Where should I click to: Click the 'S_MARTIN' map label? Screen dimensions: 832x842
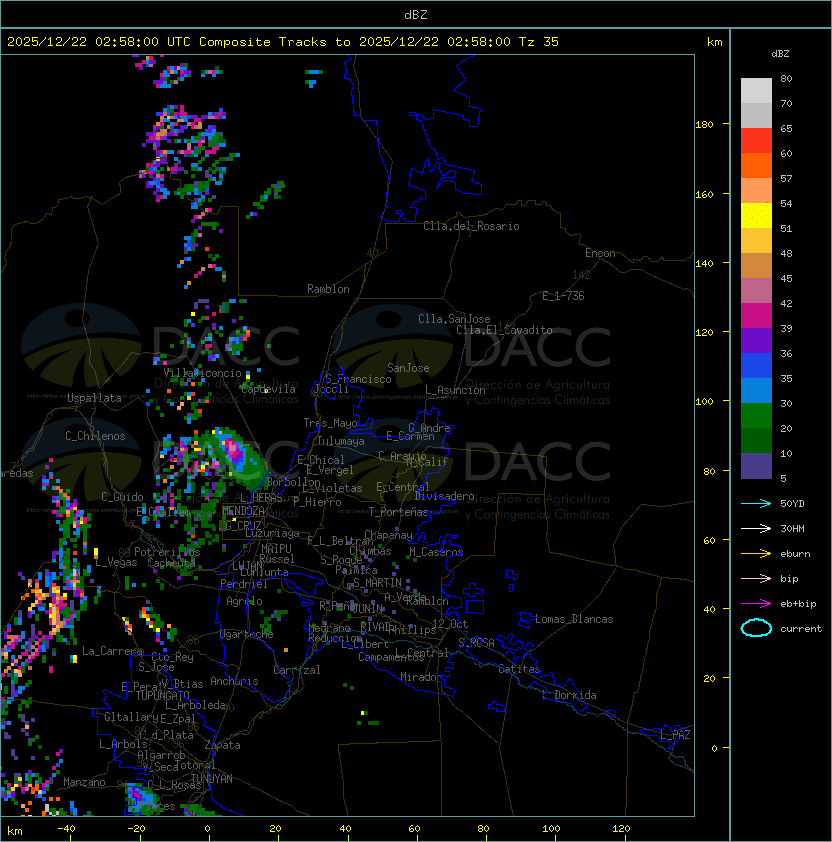point(377,583)
